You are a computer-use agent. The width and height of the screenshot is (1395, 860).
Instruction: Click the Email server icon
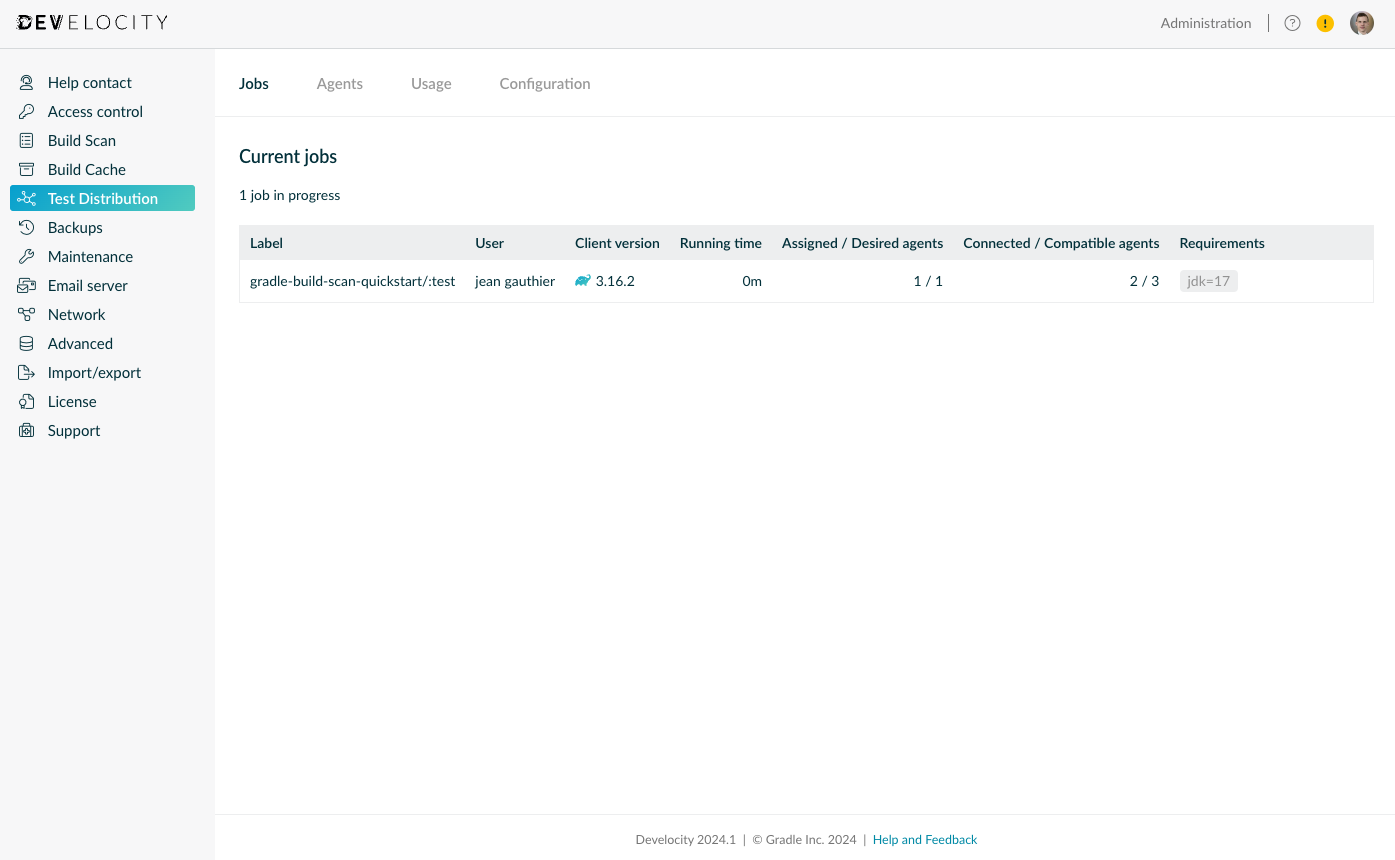point(28,285)
